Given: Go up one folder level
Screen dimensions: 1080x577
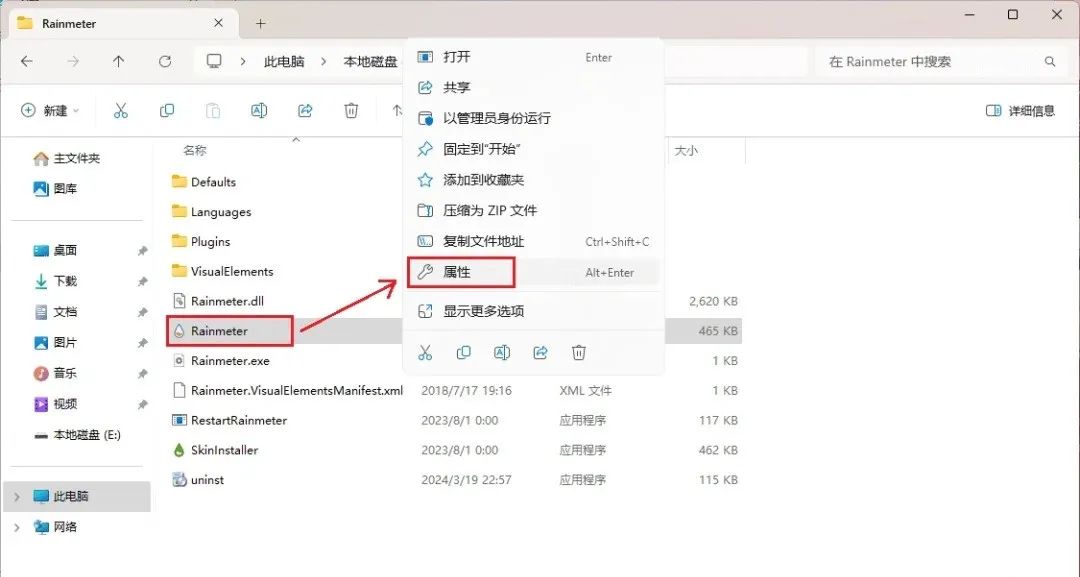Looking at the screenshot, I should click(x=118, y=61).
